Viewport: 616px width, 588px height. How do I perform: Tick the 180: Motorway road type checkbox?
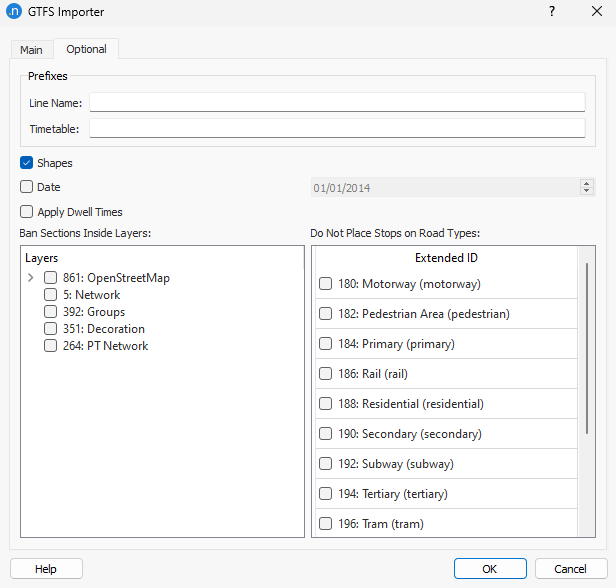[x=326, y=284]
